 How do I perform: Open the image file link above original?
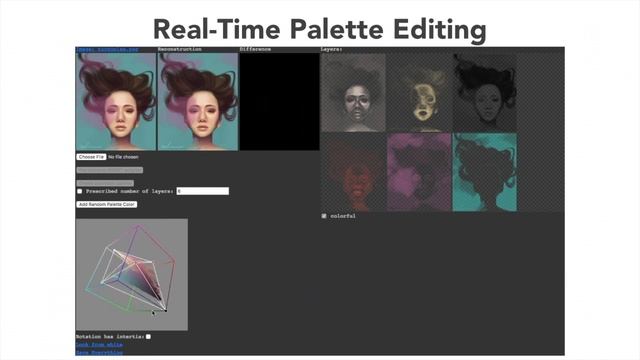[107, 49]
